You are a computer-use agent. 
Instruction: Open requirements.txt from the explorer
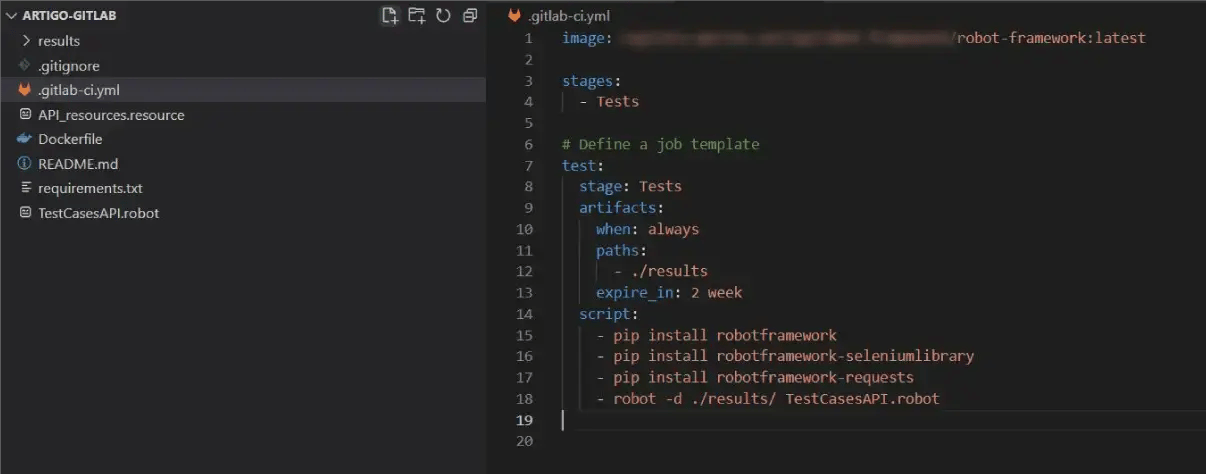pos(90,188)
